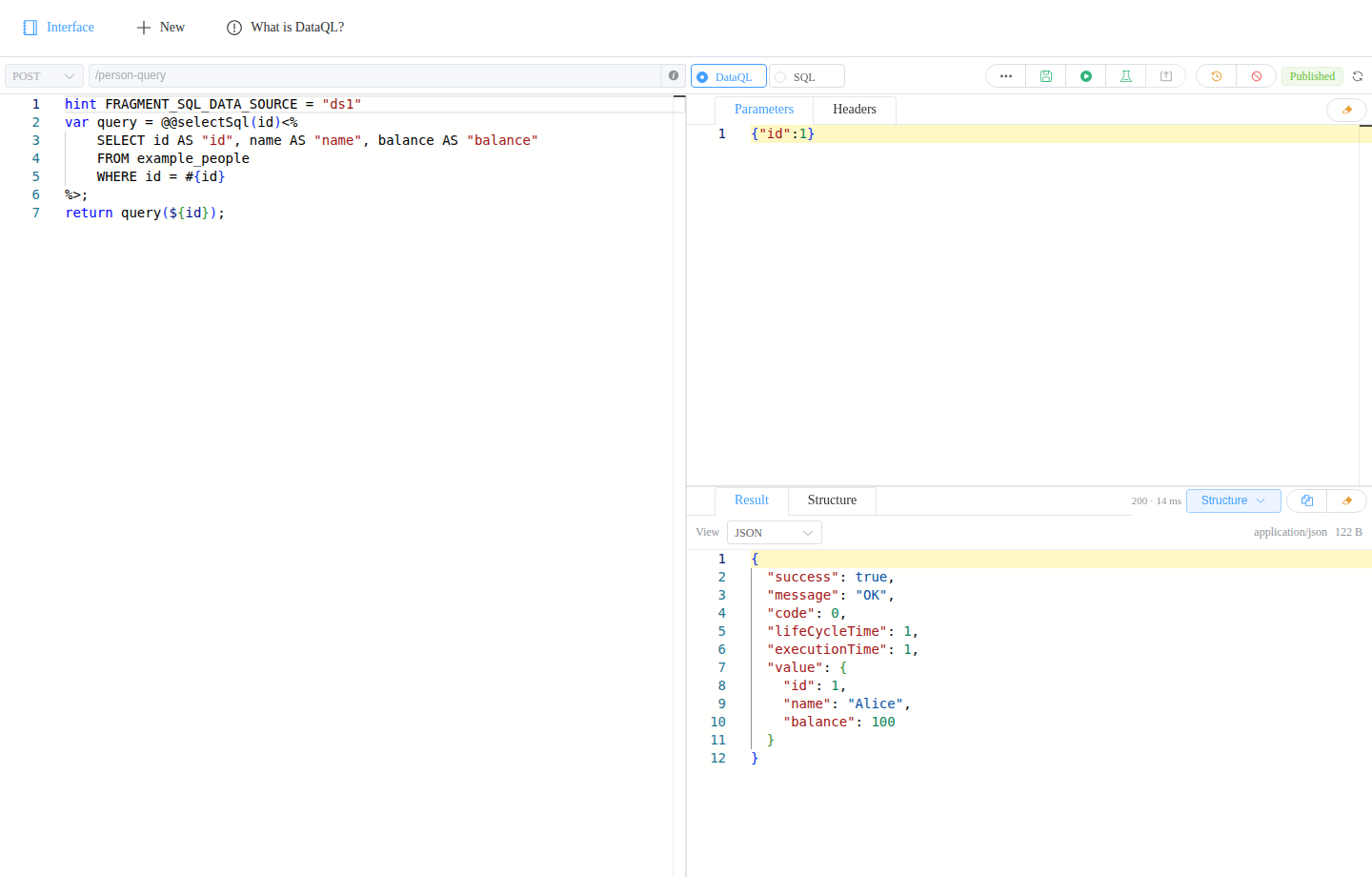Screen dimensions: 1372x877
Task: Click the "hint FRAGMENT_SQL_DATA_SOURCE" code line
Action: point(213,104)
